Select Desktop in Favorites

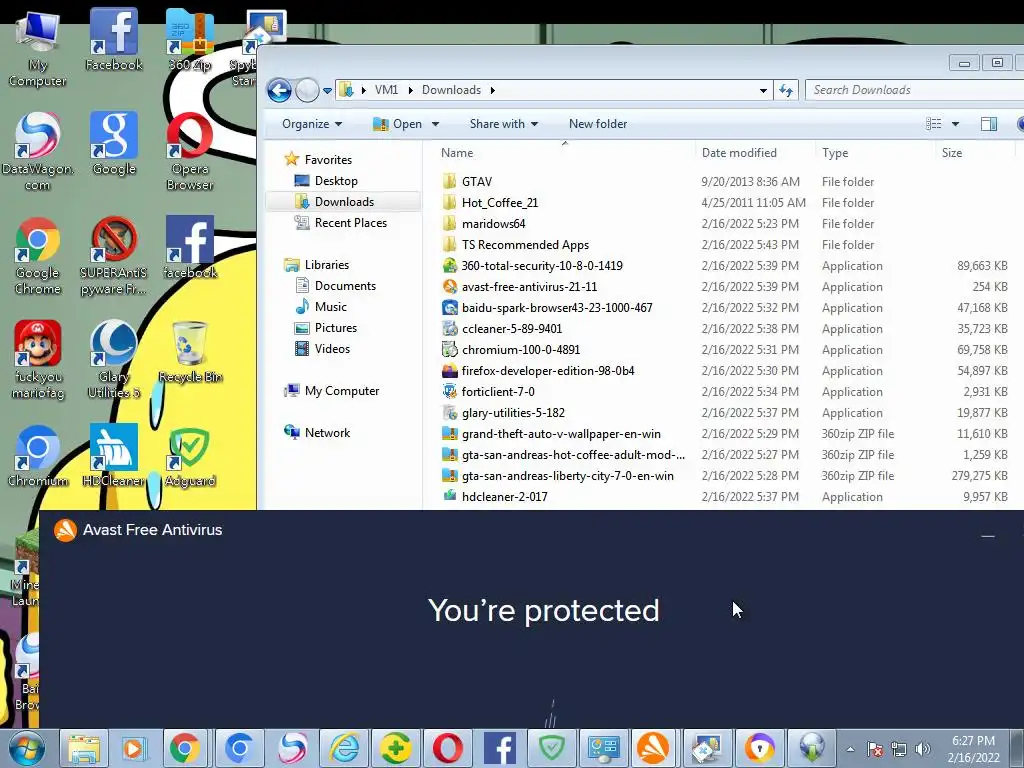pyautogui.click(x=336, y=181)
